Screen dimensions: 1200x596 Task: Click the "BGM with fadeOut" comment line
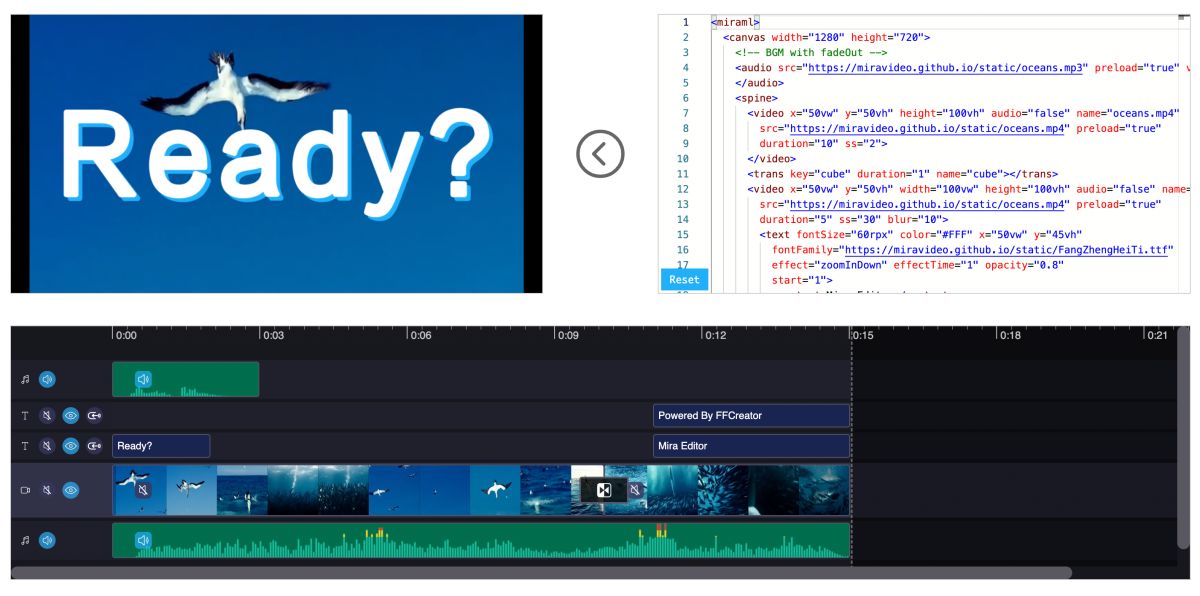coord(811,52)
